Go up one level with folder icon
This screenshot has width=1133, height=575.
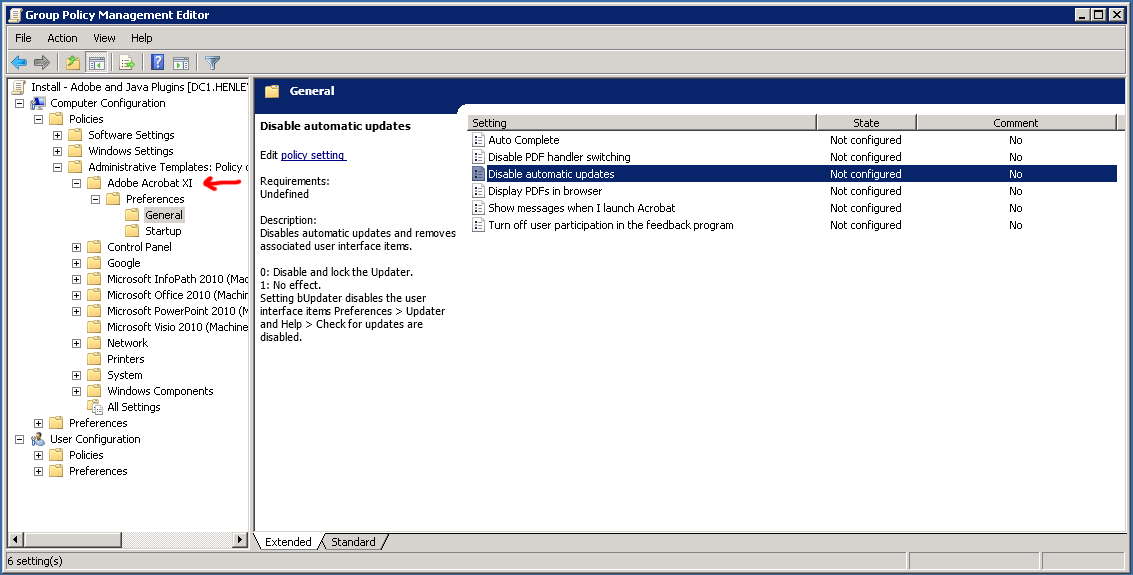click(x=73, y=63)
